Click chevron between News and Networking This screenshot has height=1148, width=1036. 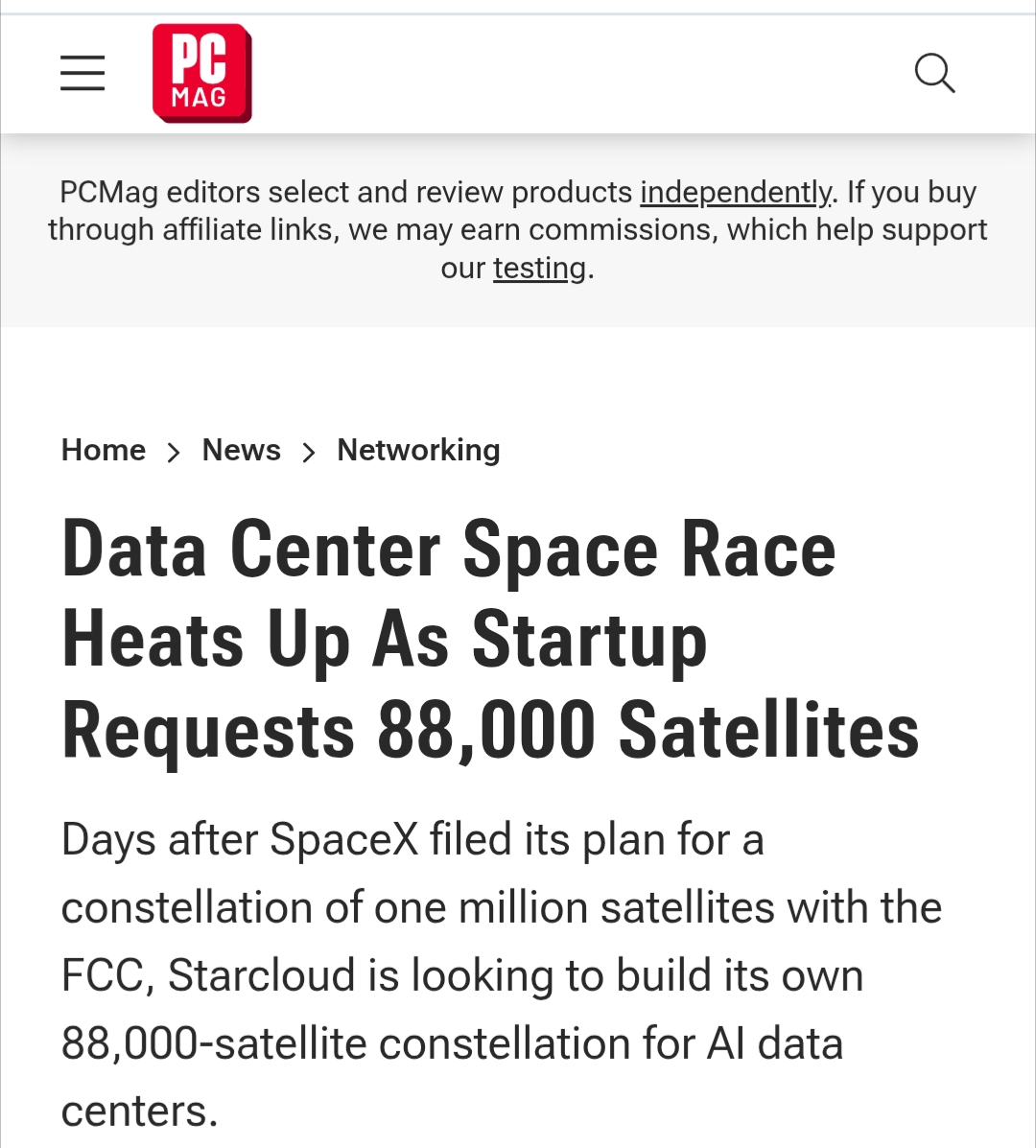309,452
